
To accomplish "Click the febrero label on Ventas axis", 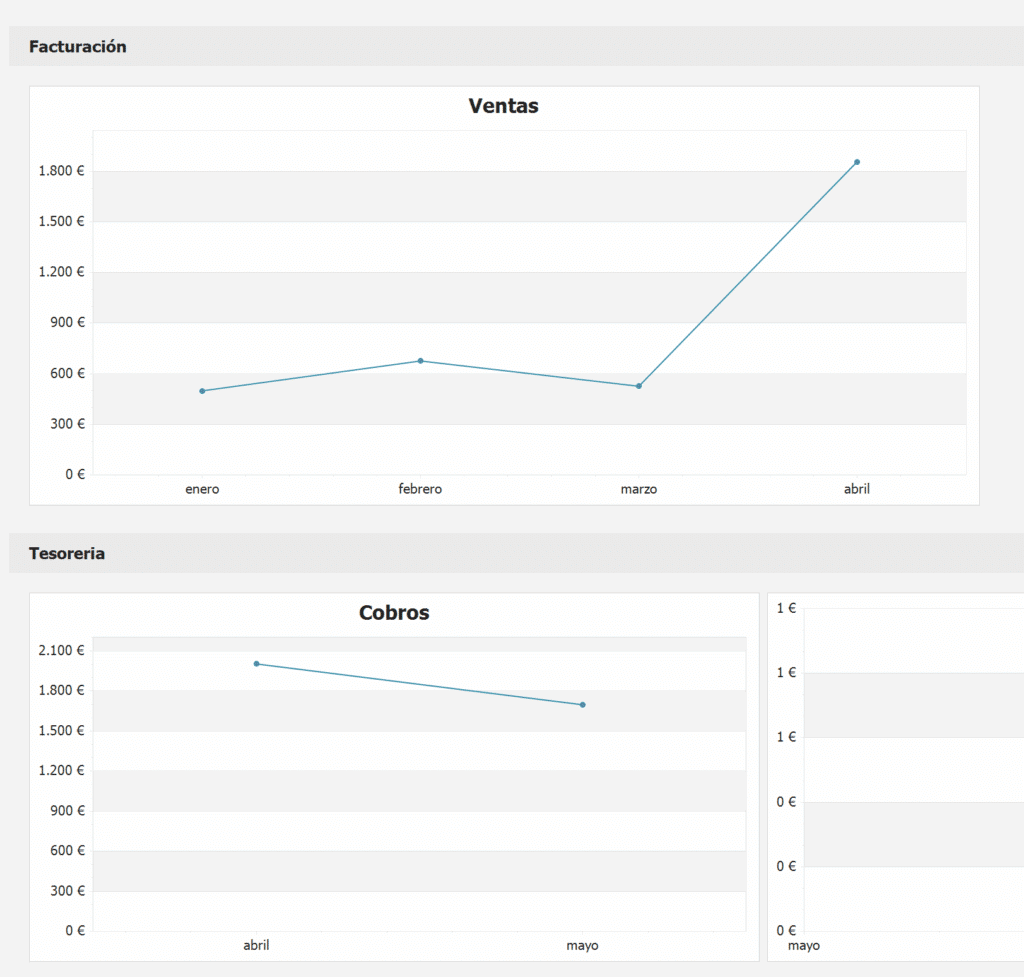I will tap(421, 489).
